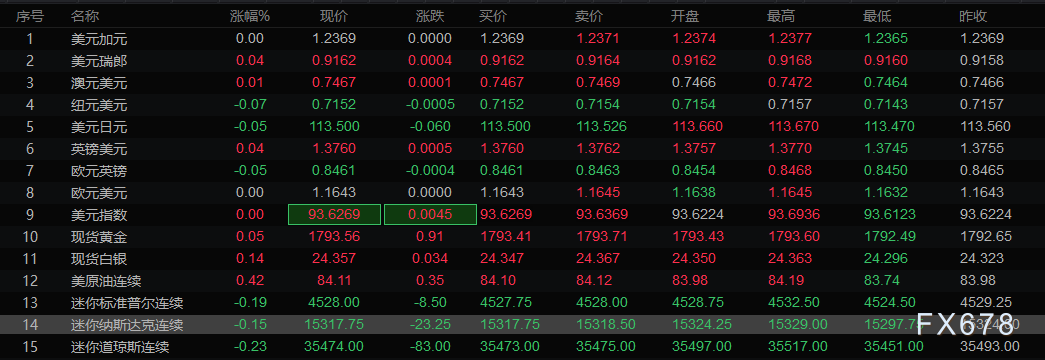Image resolution: width=1045 pixels, height=360 pixels.
Task: Open the 美元指数 quote row
Action: click(x=522, y=215)
